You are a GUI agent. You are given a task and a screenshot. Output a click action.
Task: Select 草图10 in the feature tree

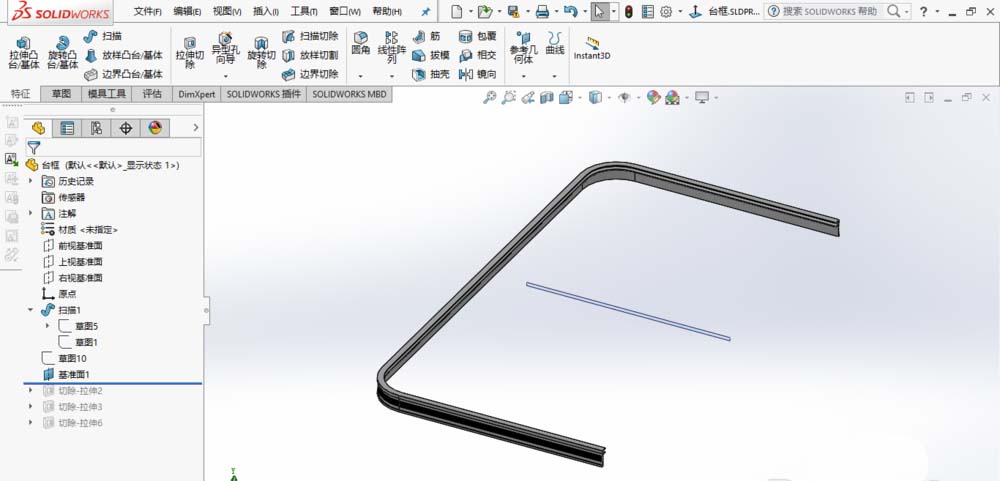(64, 358)
